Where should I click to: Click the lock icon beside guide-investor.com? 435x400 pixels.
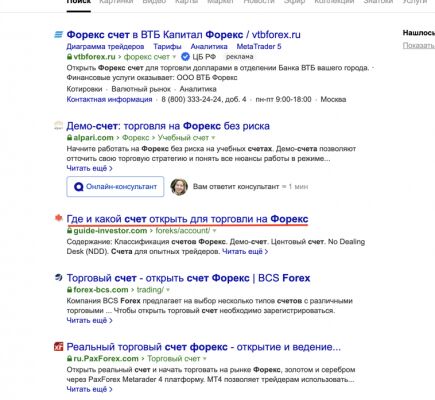pos(69,231)
